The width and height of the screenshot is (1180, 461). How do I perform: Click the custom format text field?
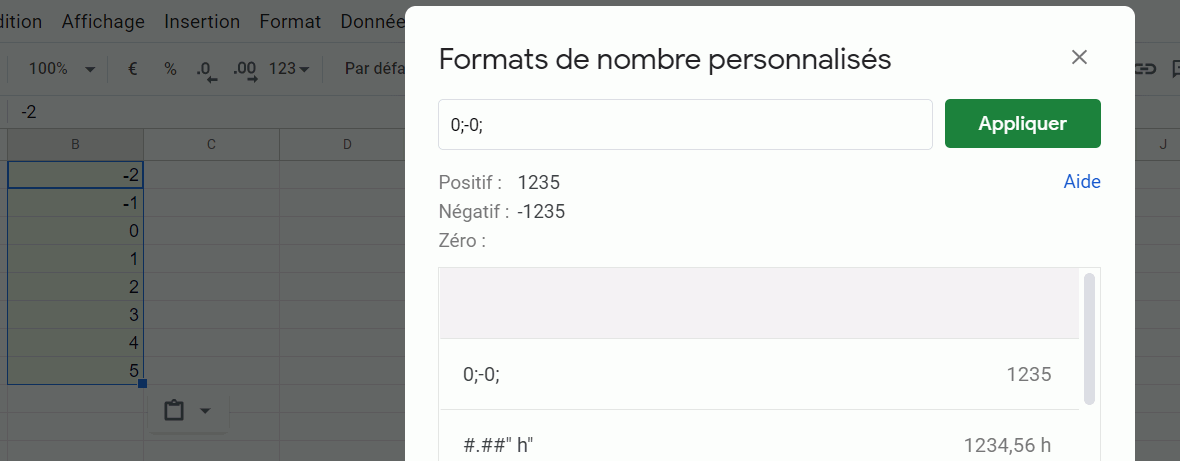(x=685, y=124)
